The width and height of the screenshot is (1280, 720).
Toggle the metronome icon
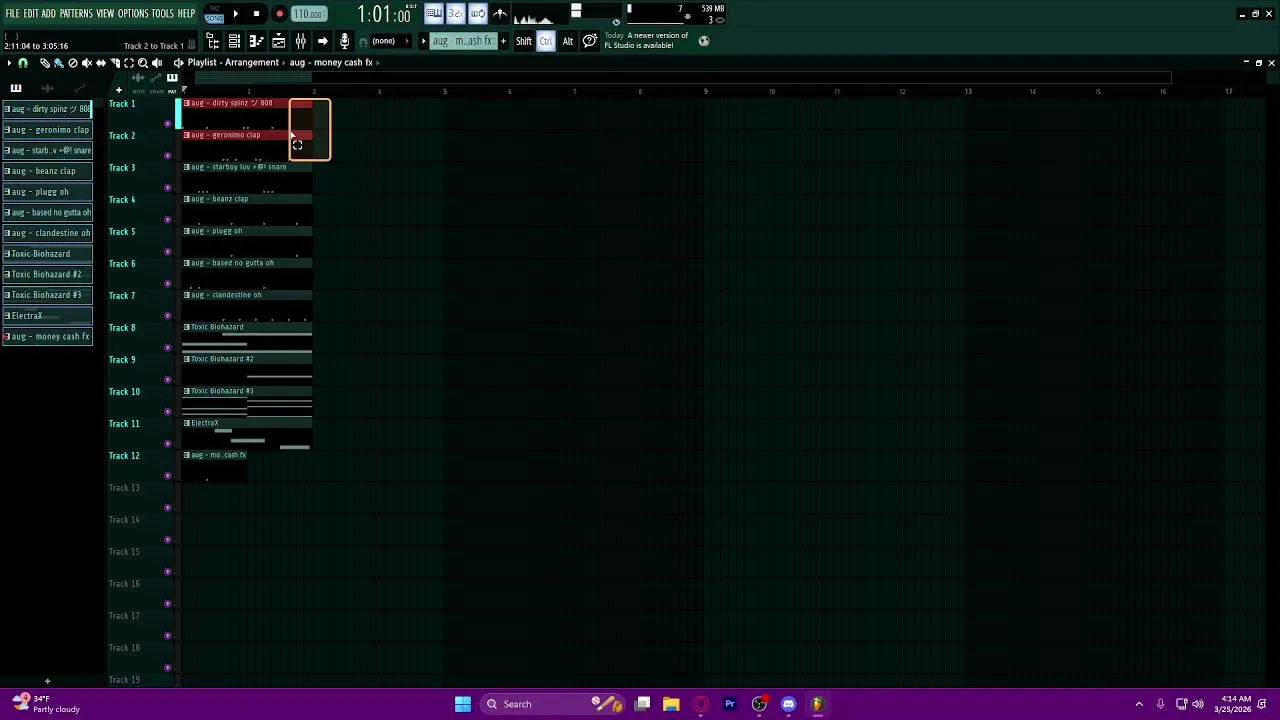(x=500, y=14)
